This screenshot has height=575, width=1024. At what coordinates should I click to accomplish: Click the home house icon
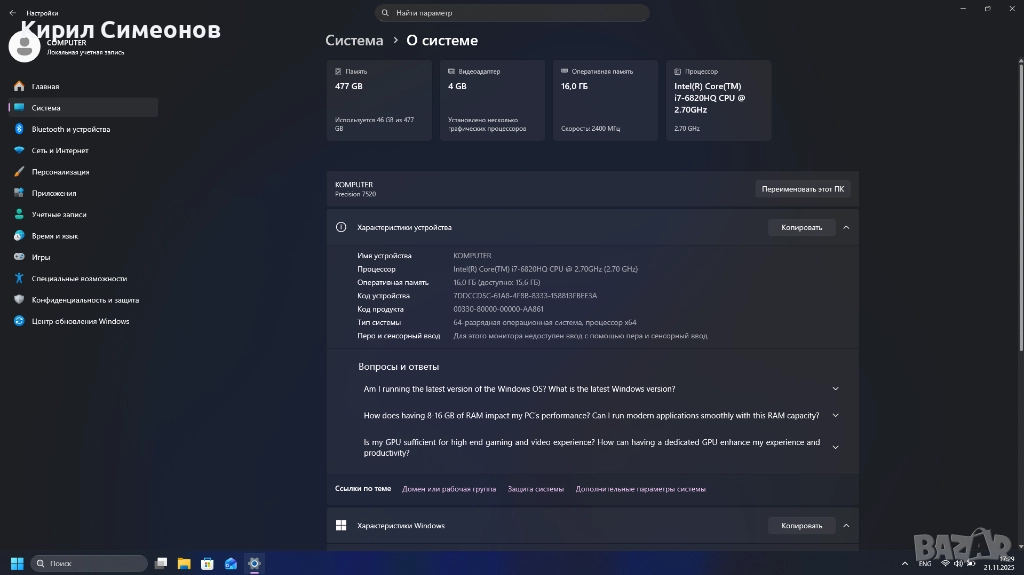19,86
